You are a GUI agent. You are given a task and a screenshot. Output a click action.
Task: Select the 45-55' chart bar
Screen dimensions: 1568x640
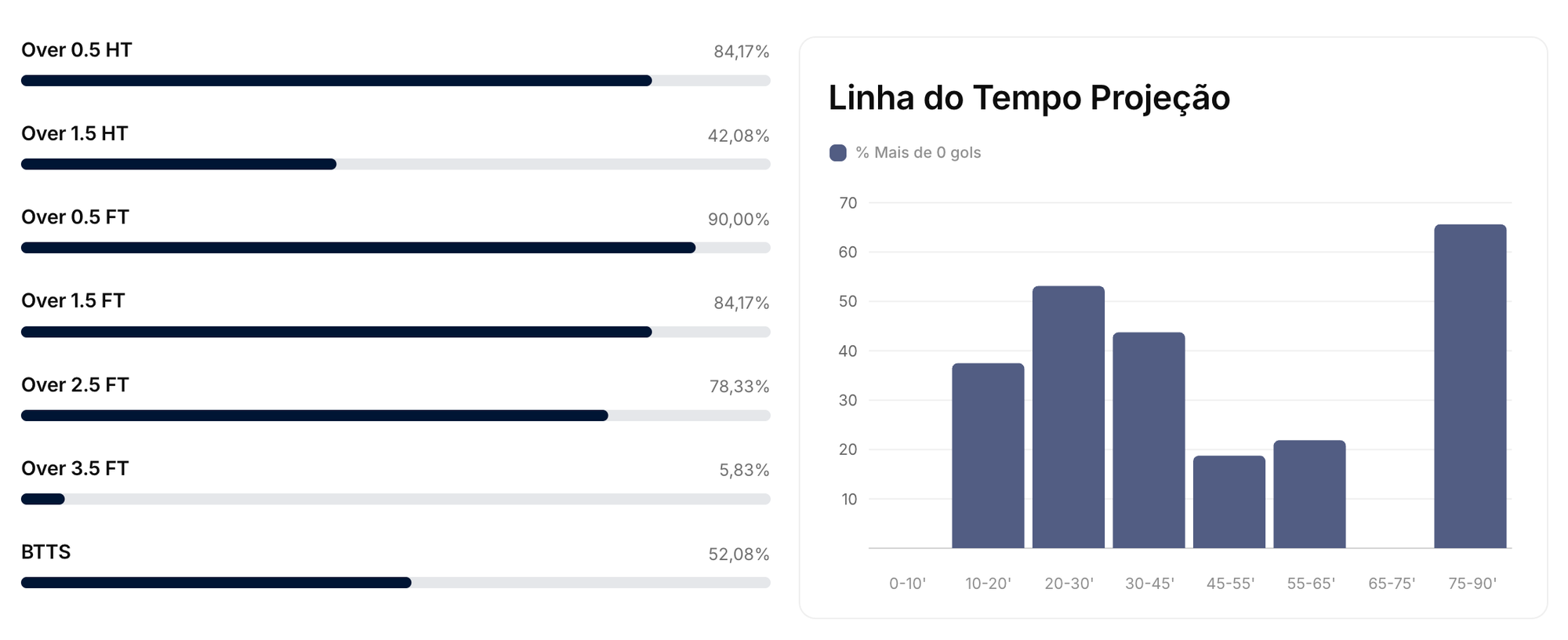(x=1229, y=502)
